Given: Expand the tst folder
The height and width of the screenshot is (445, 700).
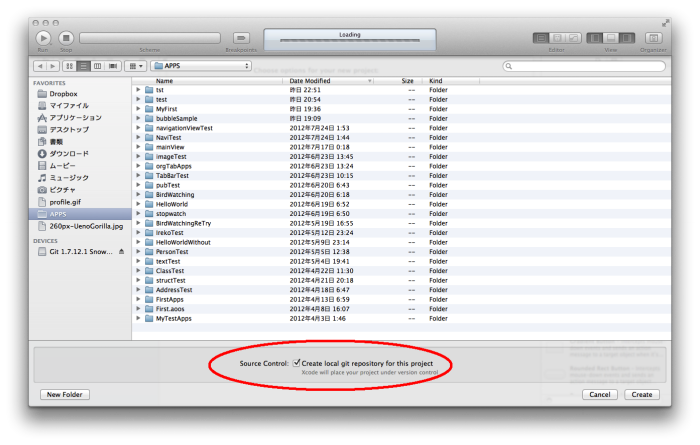Looking at the screenshot, I should (x=138, y=90).
